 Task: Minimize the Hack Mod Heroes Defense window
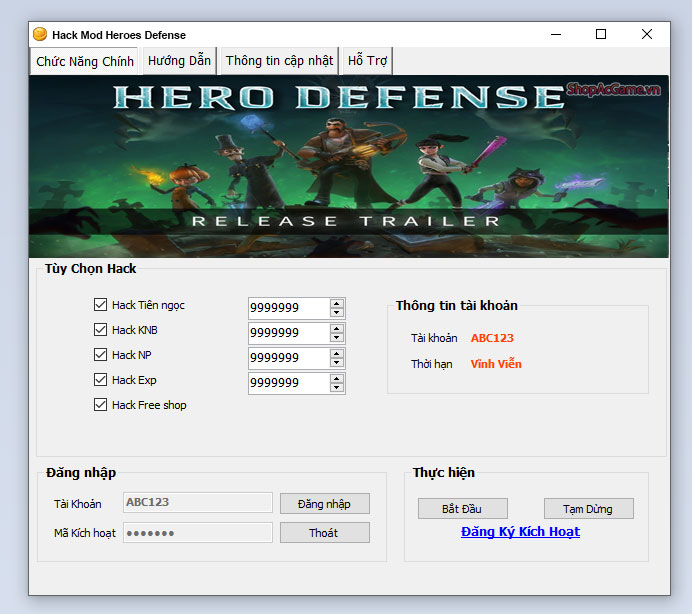point(556,34)
